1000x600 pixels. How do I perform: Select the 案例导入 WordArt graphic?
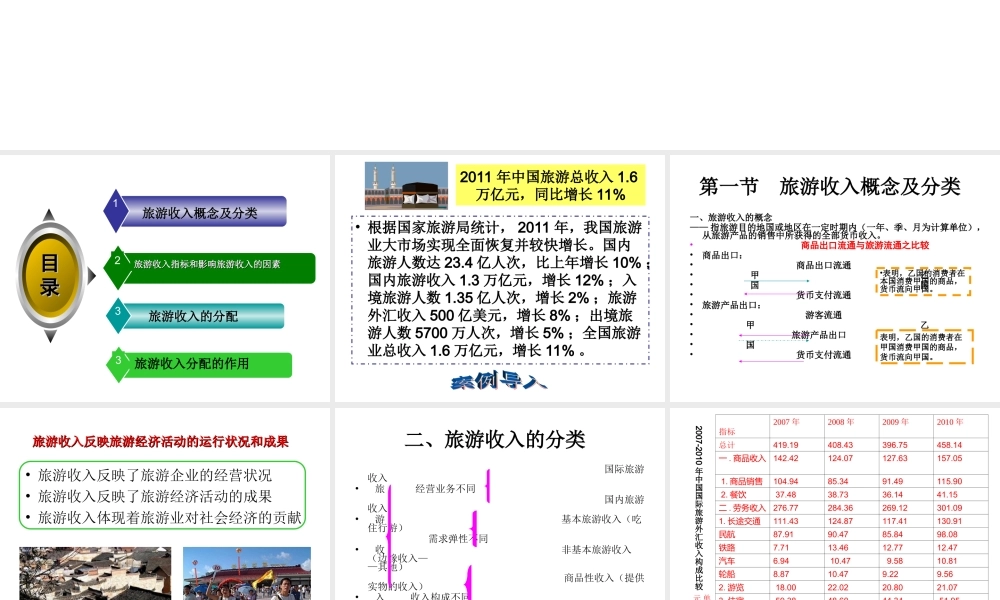pos(500,381)
